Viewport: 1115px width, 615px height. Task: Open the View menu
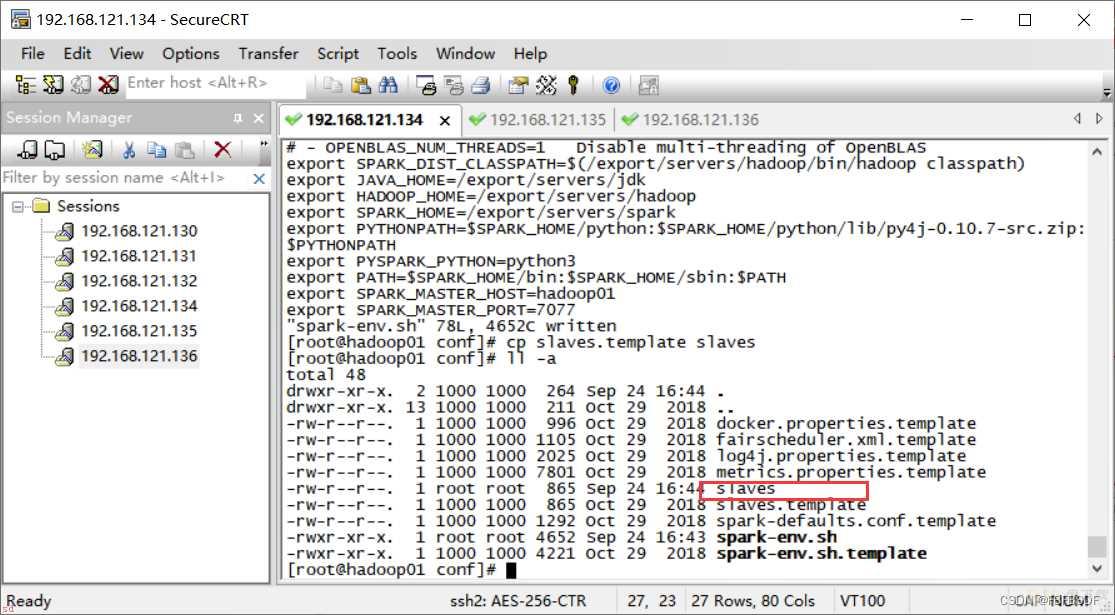[127, 53]
